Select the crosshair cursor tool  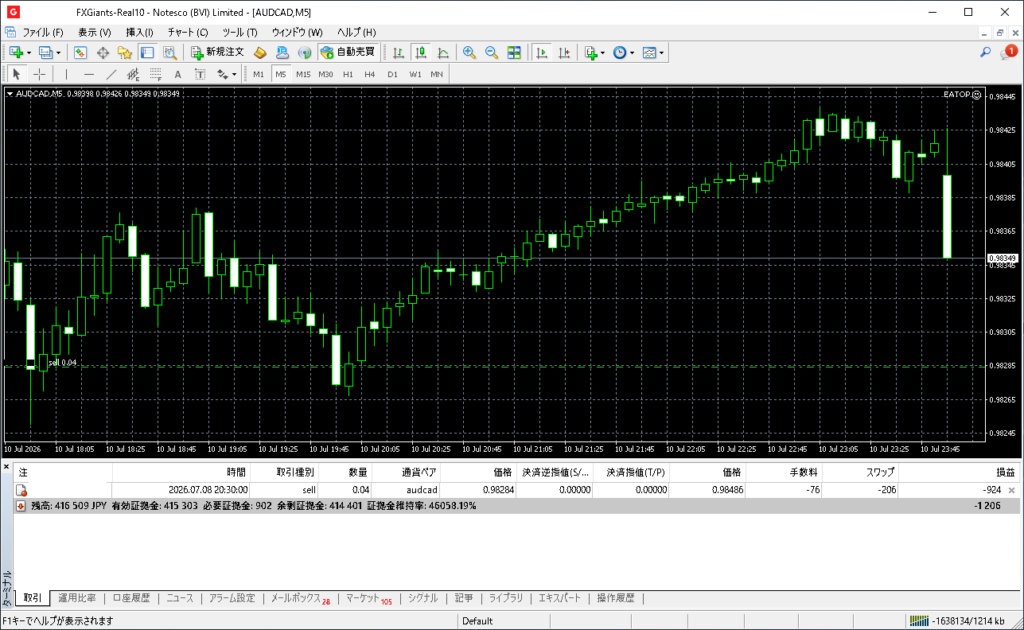click(39, 74)
